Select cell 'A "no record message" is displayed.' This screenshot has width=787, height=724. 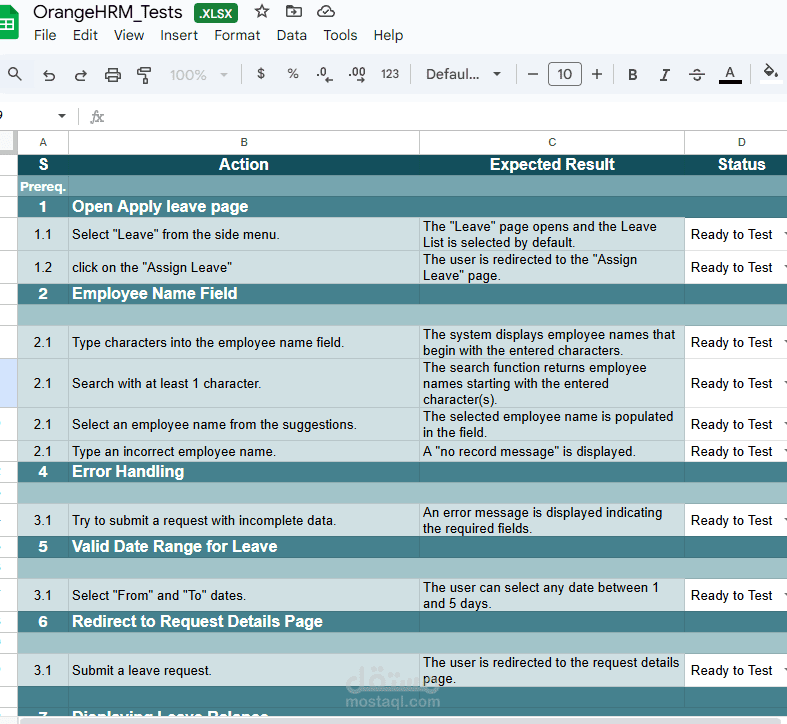(x=552, y=451)
